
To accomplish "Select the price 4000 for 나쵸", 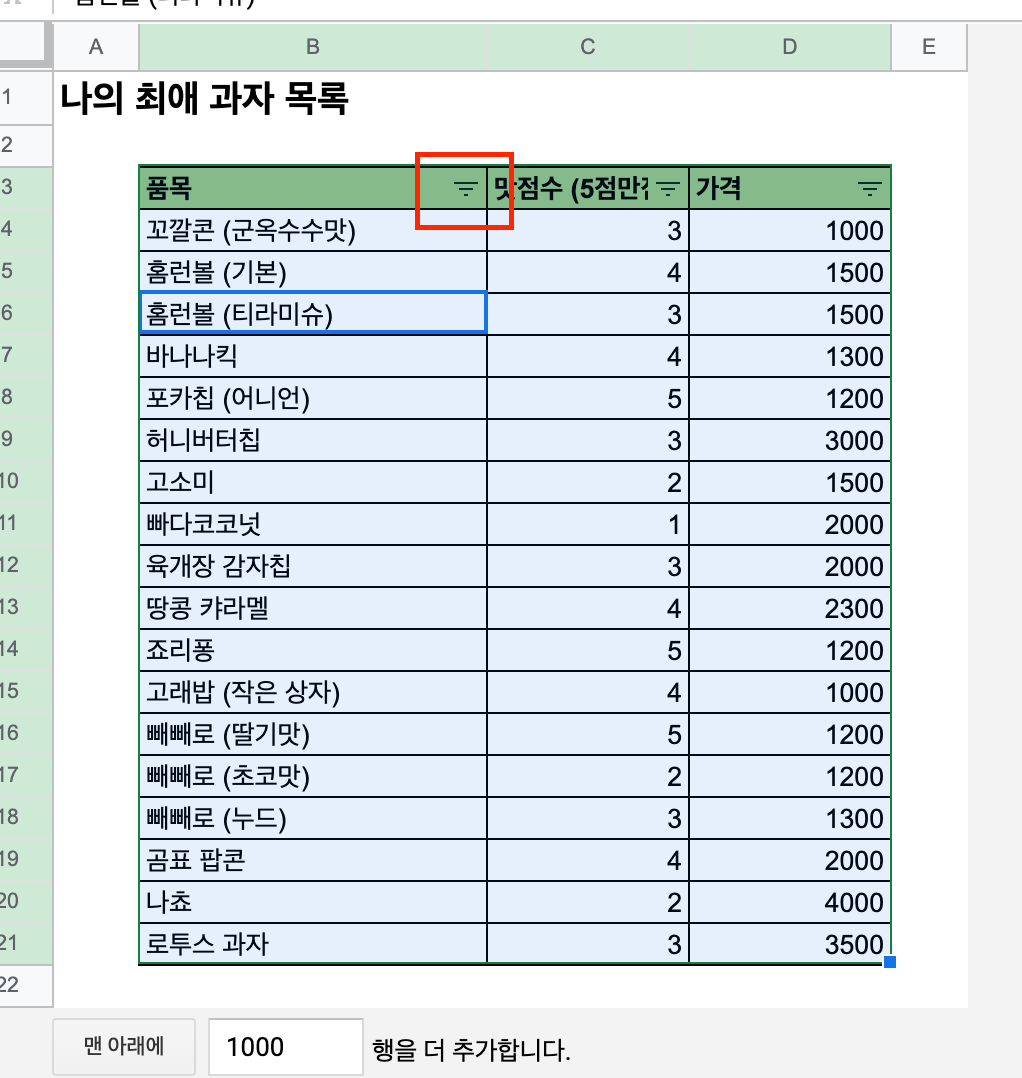I will click(790, 902).
